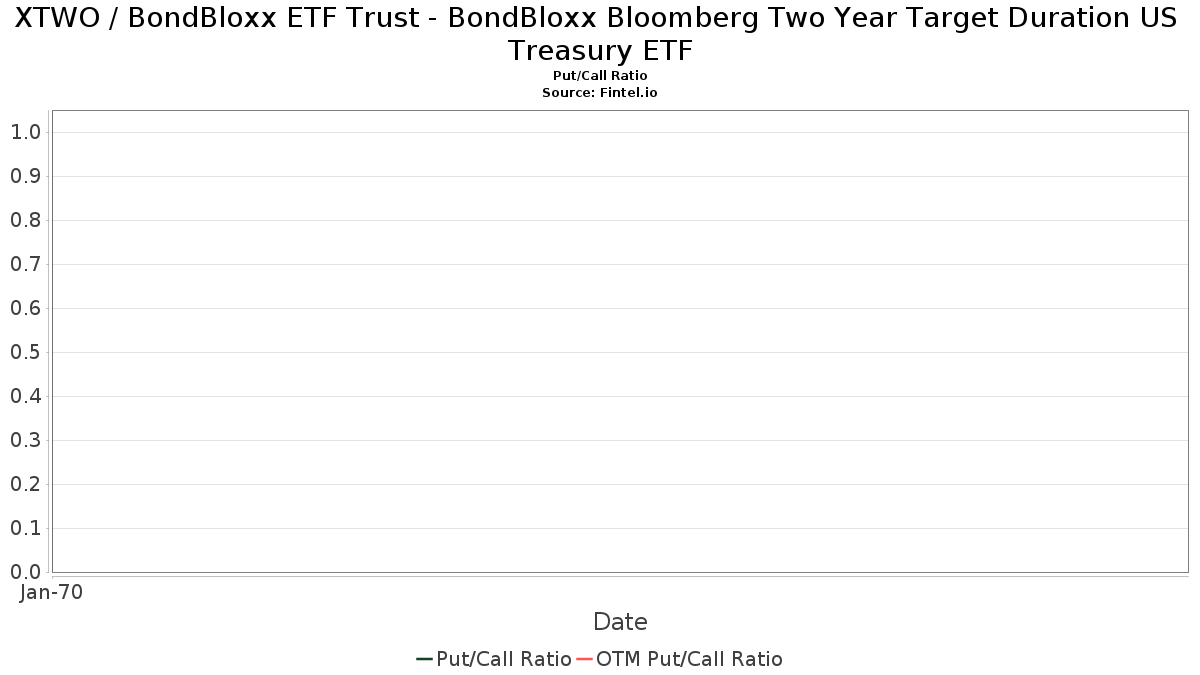
Task: Click the Put/Call Ratio legend entry
Action: coord(494,659)
